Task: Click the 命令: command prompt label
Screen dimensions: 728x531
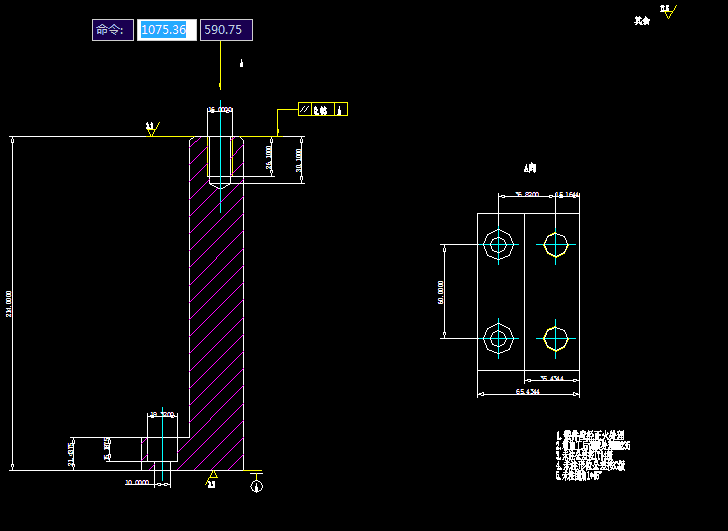Action: (x=113, y=30)
